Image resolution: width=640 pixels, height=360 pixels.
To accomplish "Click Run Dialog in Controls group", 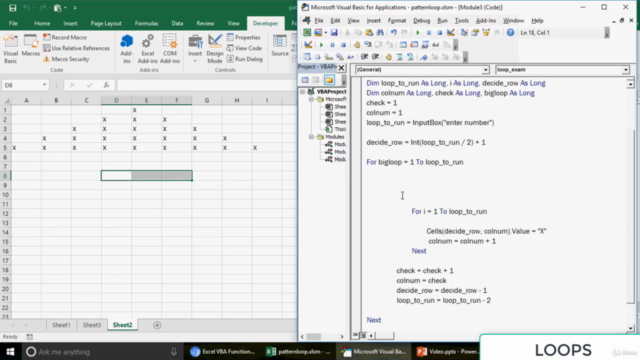I will coord(244,59).
